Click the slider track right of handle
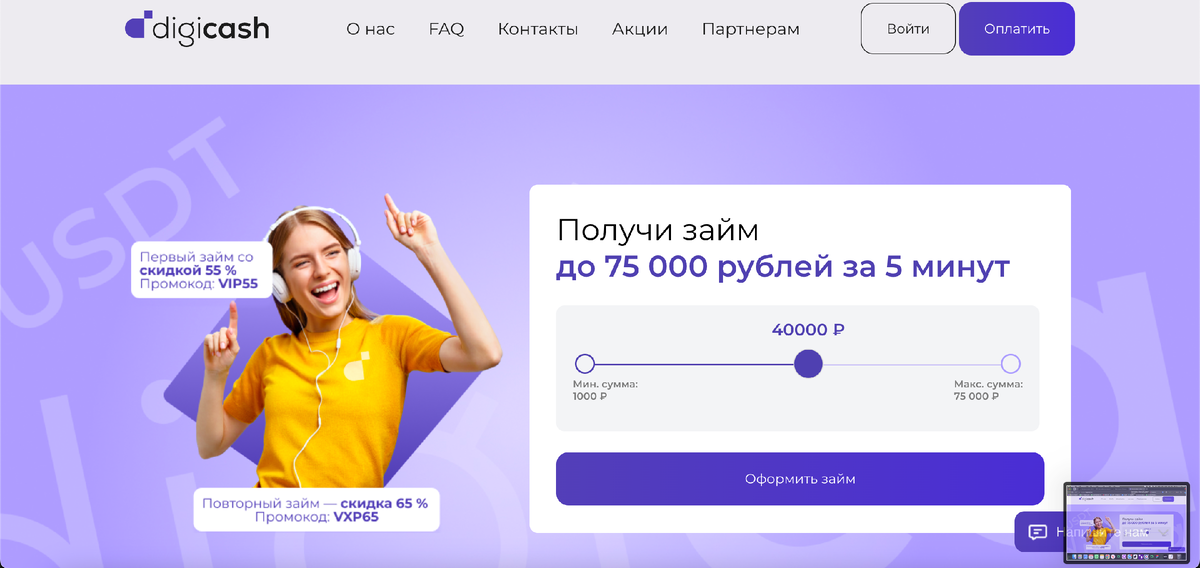Screen dimensions: 1200x568 [x=912, y=364]
